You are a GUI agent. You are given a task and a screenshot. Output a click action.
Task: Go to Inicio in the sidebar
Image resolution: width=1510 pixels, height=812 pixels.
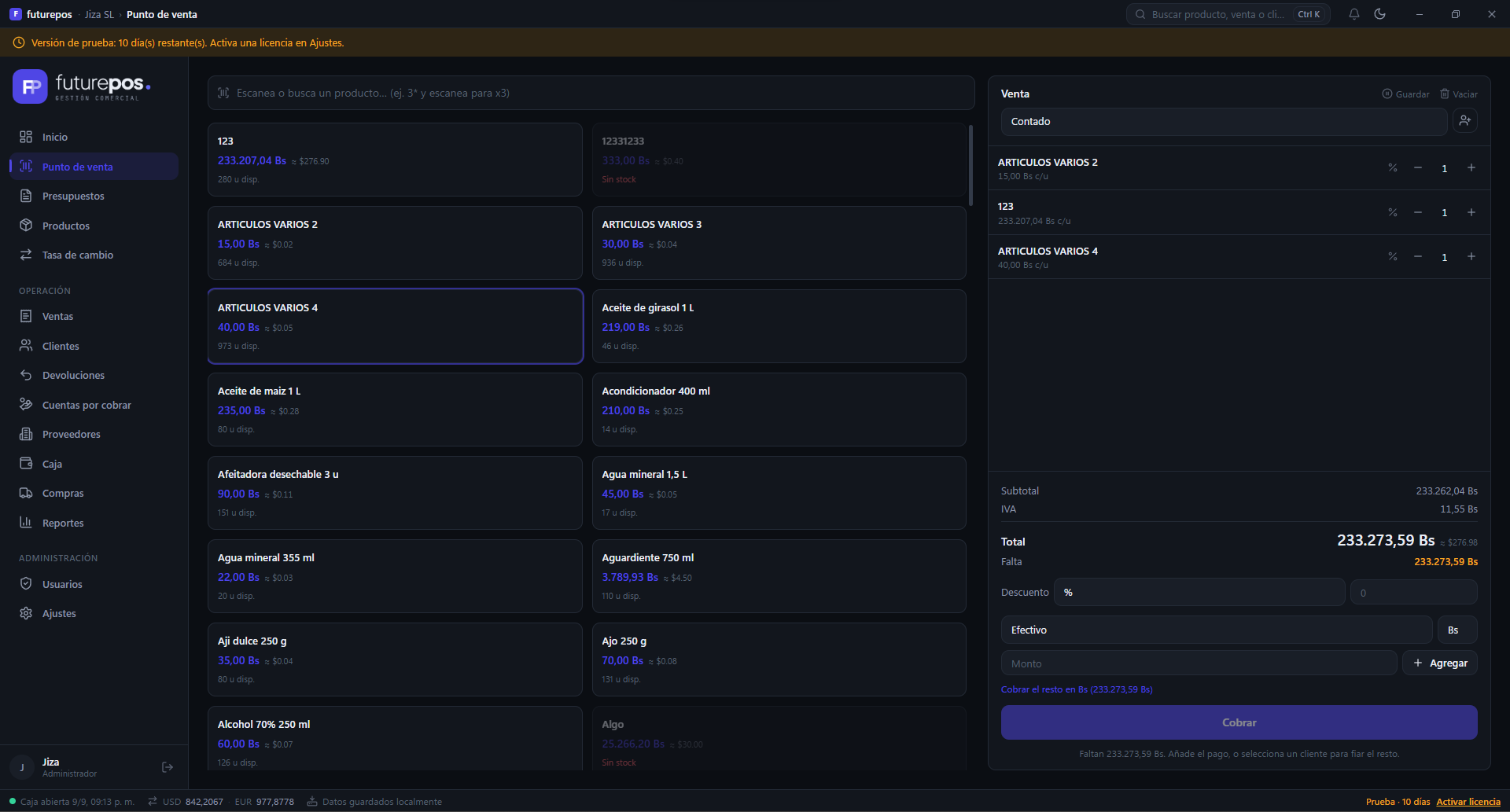point(94,137)
